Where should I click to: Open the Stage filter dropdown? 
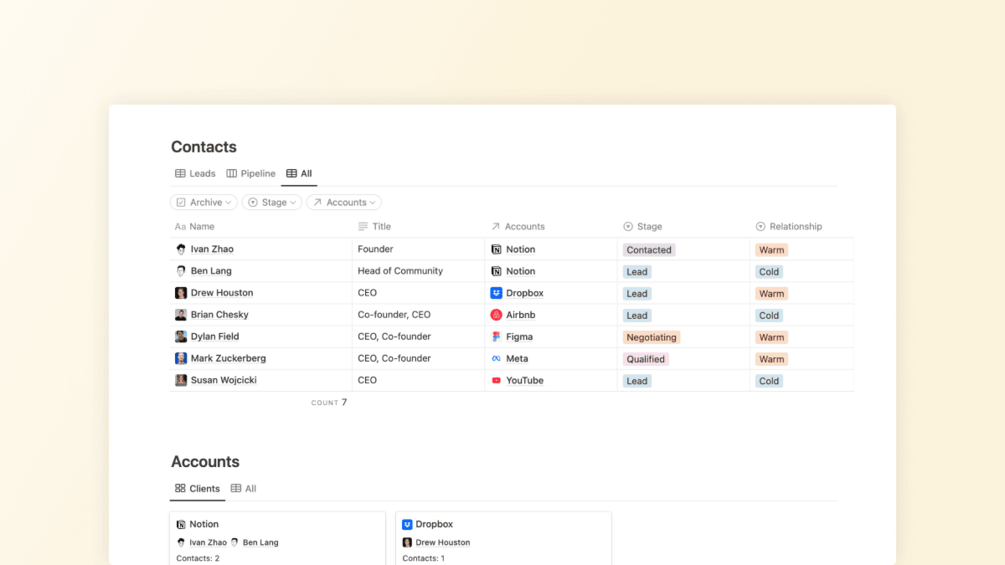pyautogui.click(x=272, y=202)
